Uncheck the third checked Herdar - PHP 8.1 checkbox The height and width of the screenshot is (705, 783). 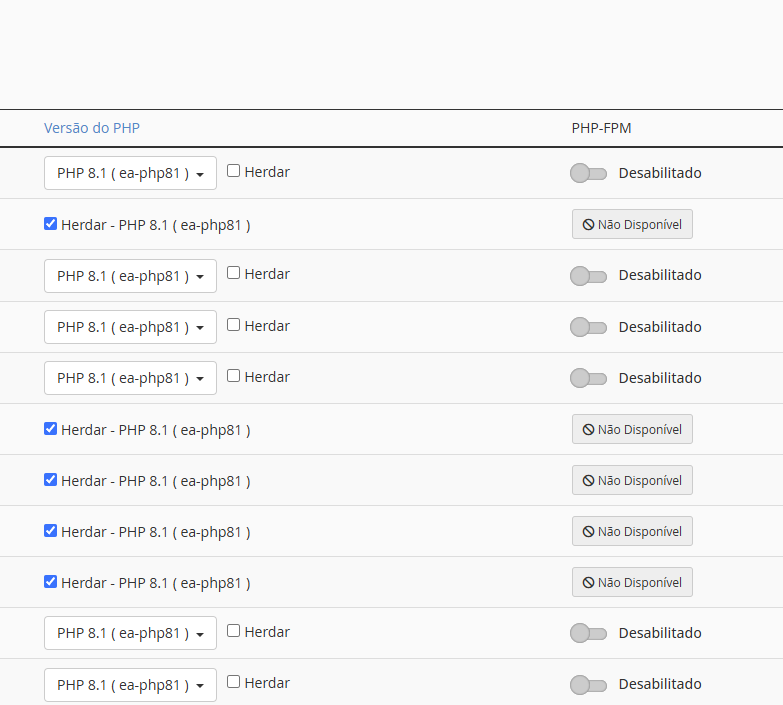[x=50, y=479]
